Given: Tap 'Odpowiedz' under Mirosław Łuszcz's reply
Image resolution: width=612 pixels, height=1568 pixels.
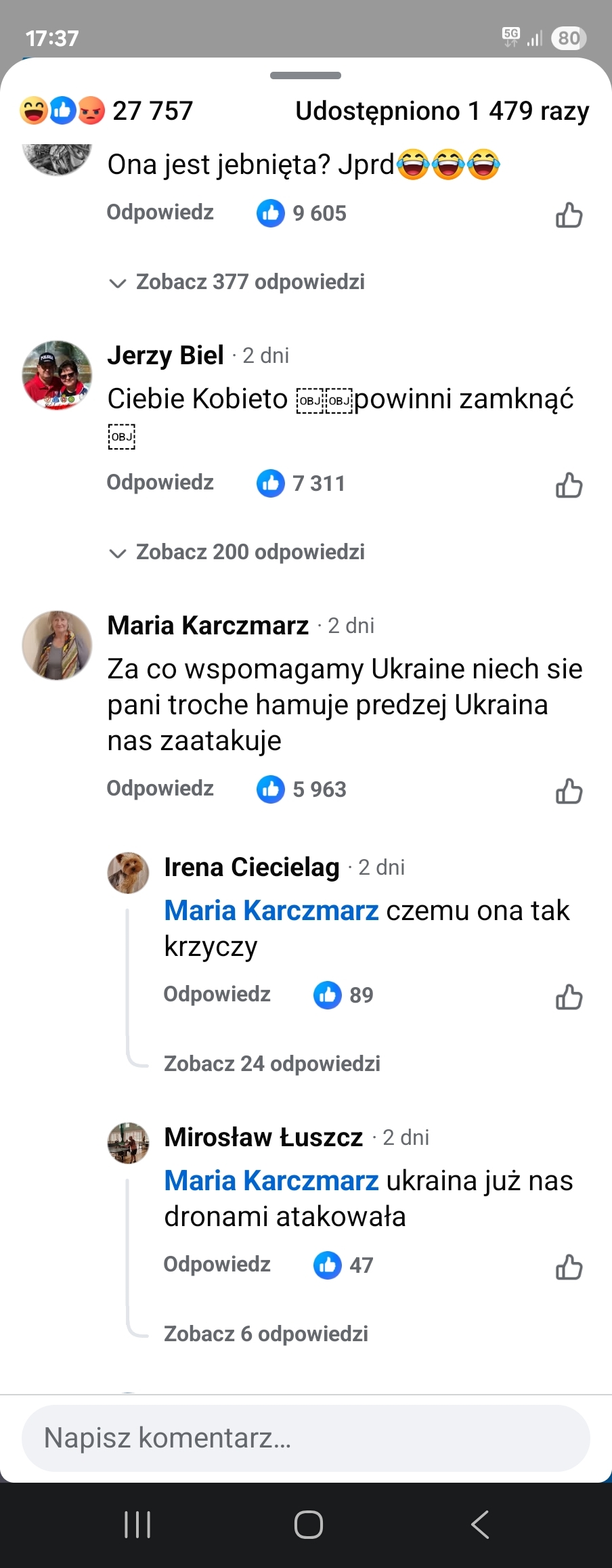Looking at the screenshot, I should coord(217,1264).
